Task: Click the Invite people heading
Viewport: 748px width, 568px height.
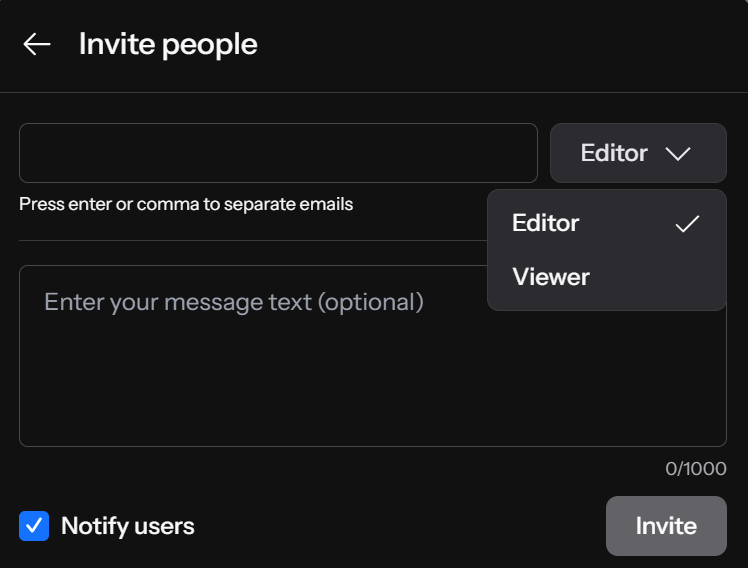Action: coord(168,44)
